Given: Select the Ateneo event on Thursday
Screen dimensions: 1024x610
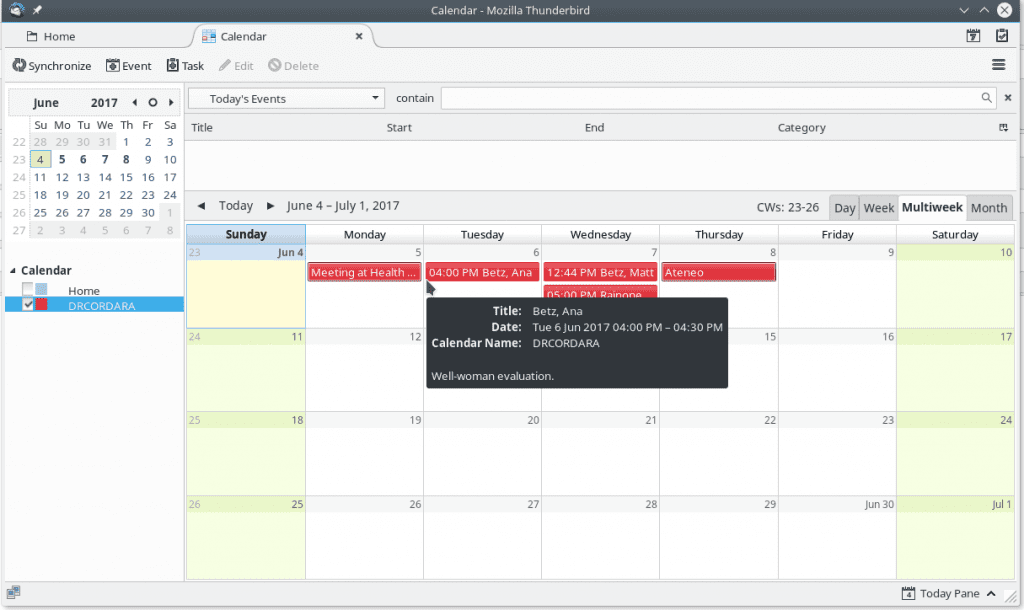Looking at the screenshot, I should pyautogui.click(x=718, y=272).
